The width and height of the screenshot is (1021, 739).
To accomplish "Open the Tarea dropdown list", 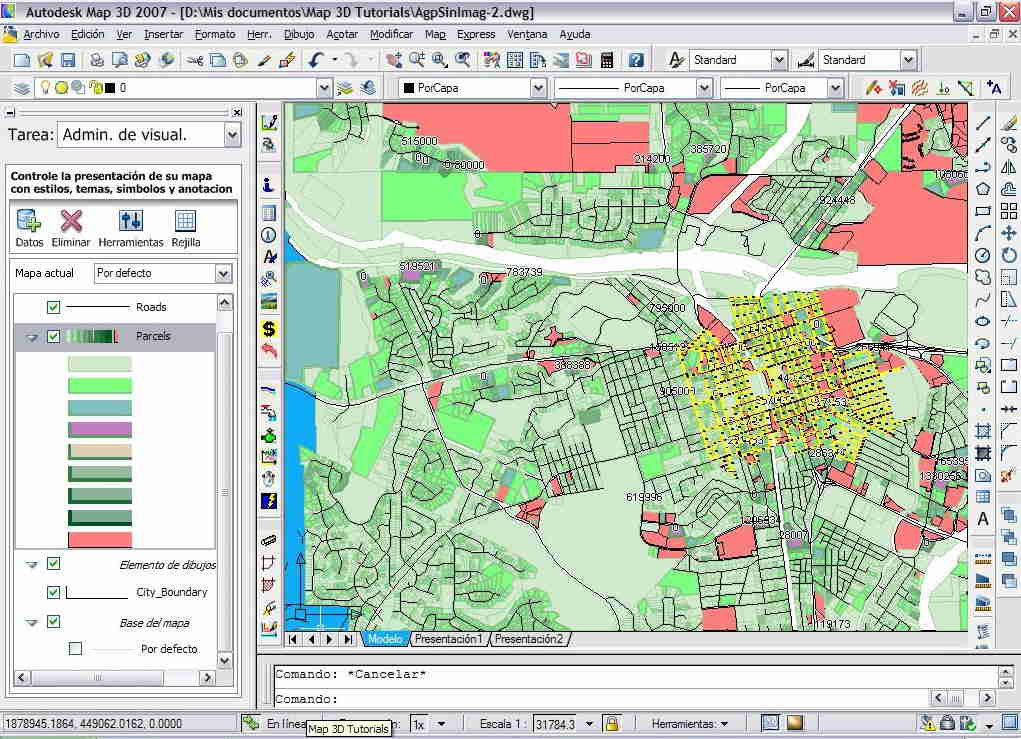I will pos(232,134).
